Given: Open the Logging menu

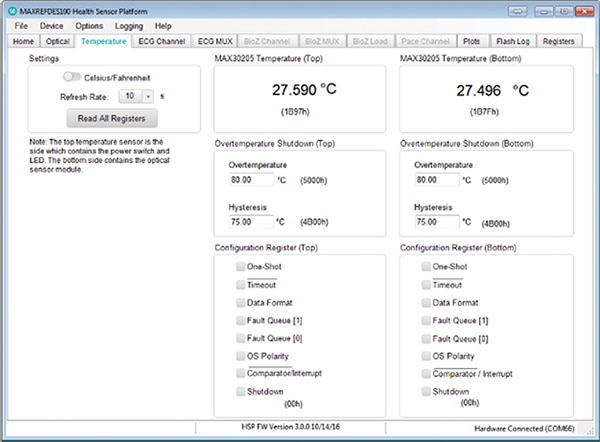Looking at the screenshot, I should [128, 25].
